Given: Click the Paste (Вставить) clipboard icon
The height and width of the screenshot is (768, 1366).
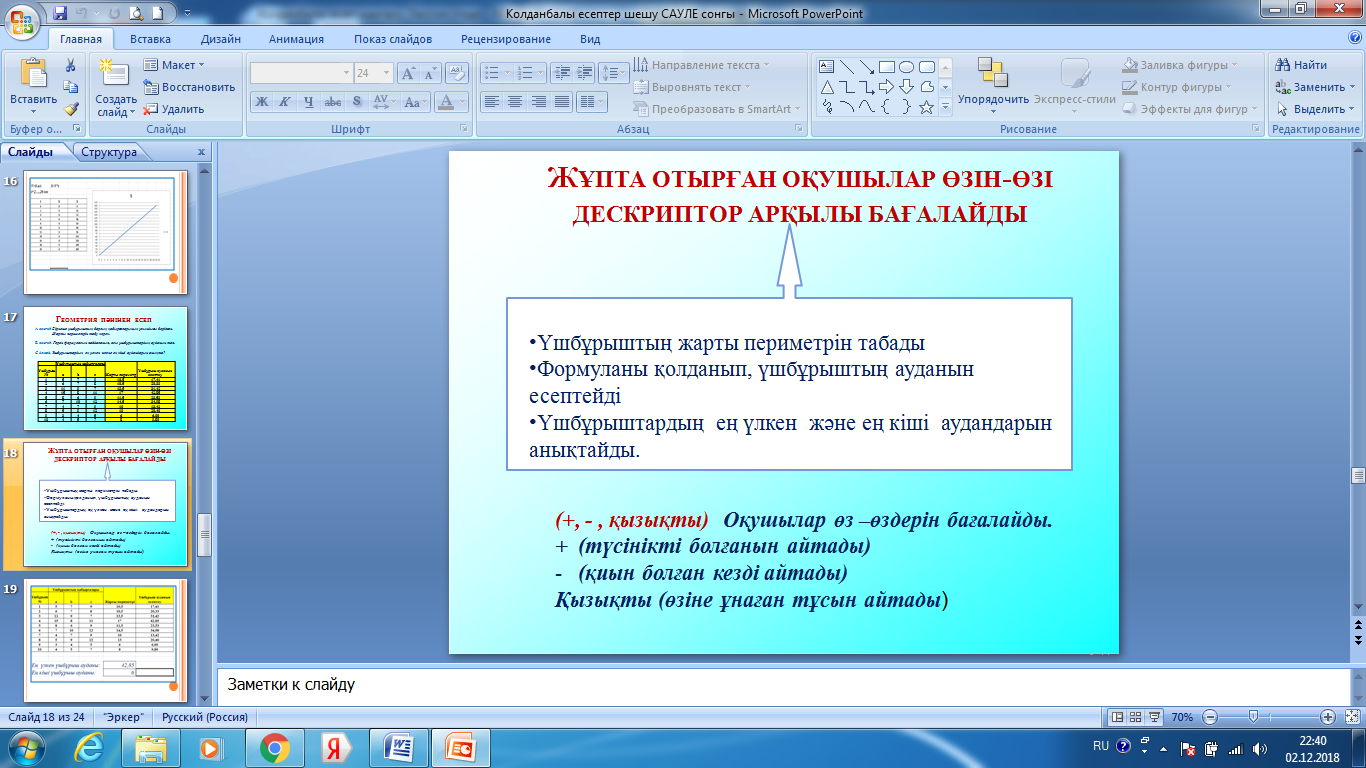Looking at the screenshot, I should point(33,73).
